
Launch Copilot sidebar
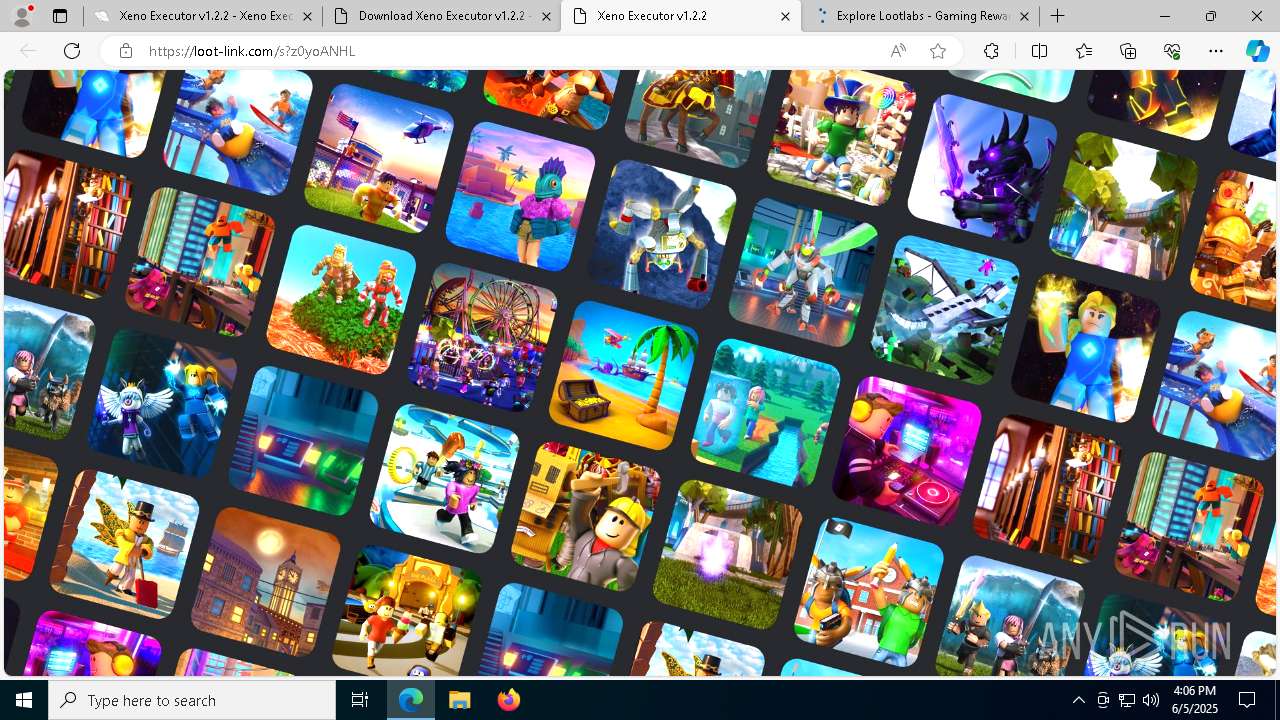pos(1257,51)
